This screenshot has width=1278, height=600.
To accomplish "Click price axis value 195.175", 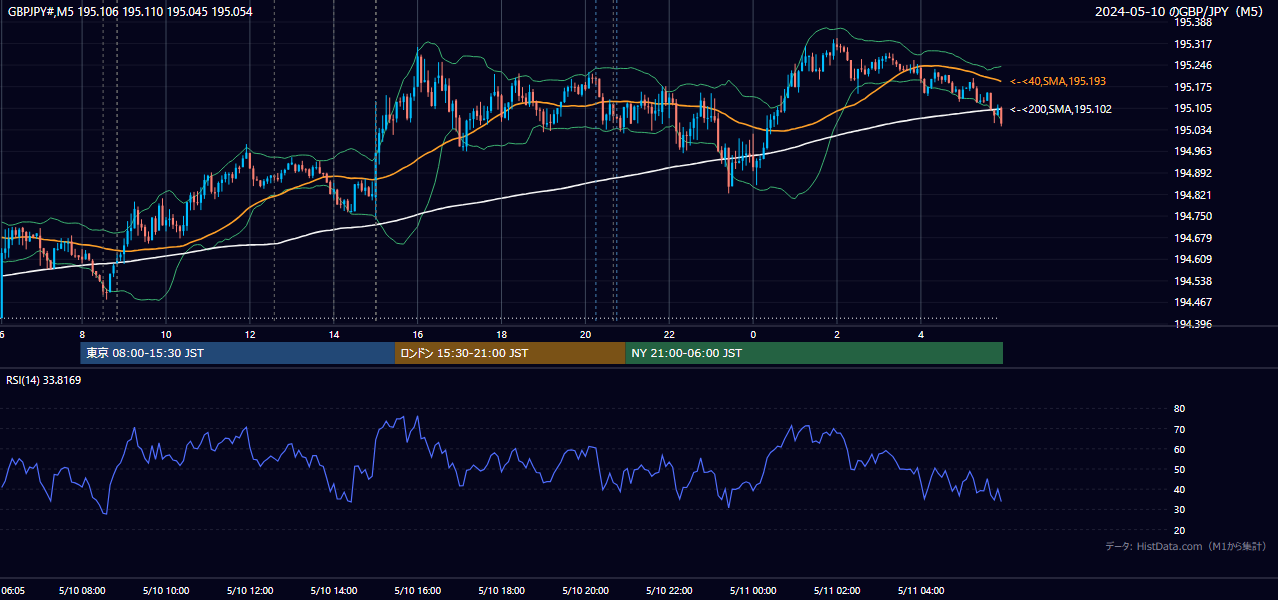I will 1192,88.
